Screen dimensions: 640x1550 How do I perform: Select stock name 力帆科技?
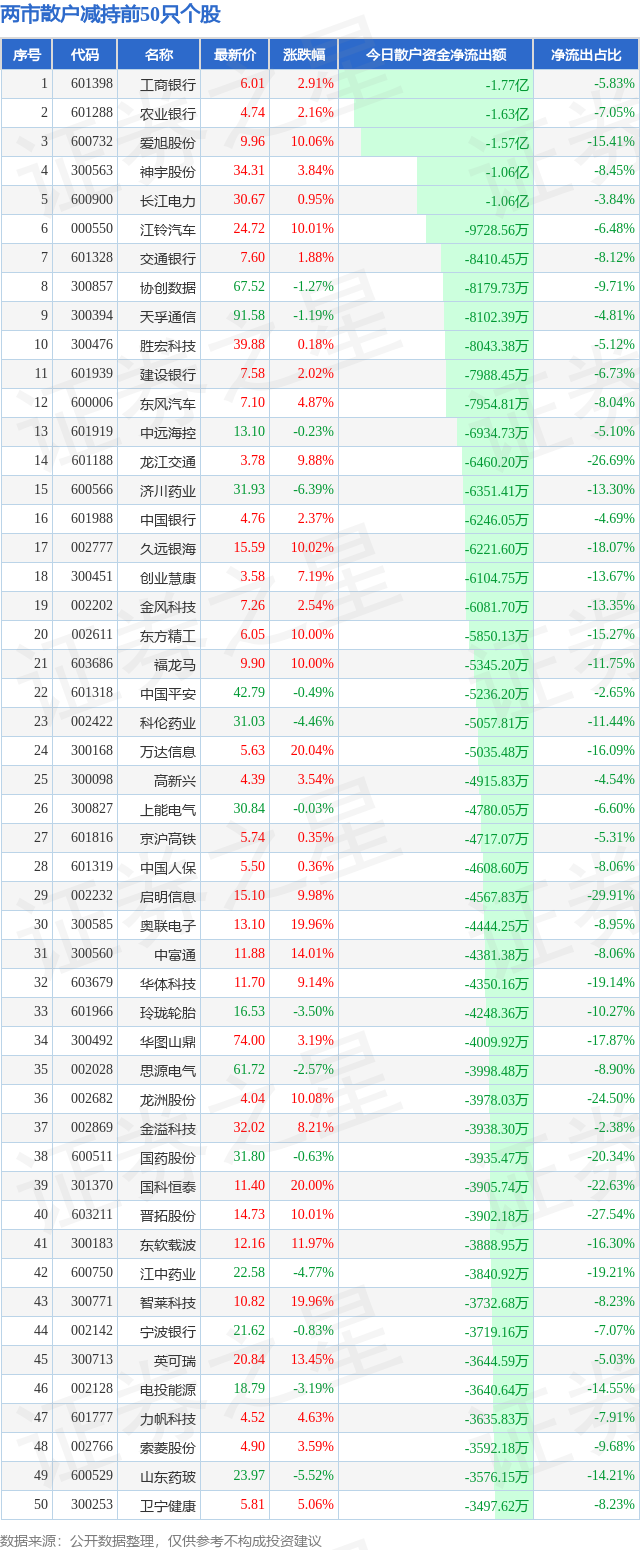tap(168, 1419)
